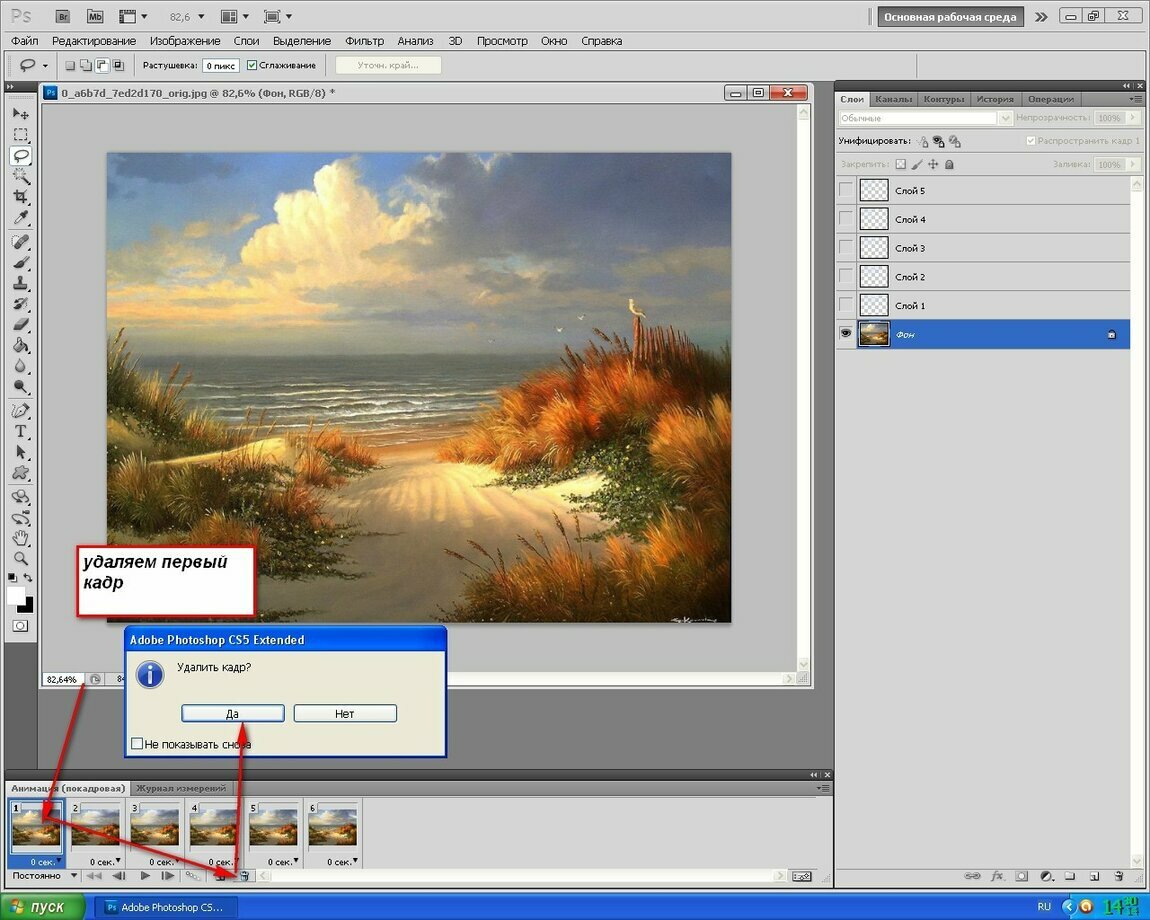The width and height of the screenshot is (1150, 920).
Task: Select the Hand tool
Action: pyautogui.click(x=21, y=539)
